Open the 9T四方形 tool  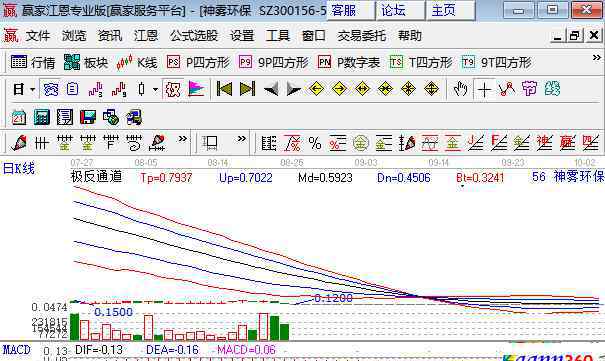(x=497, y=62)
